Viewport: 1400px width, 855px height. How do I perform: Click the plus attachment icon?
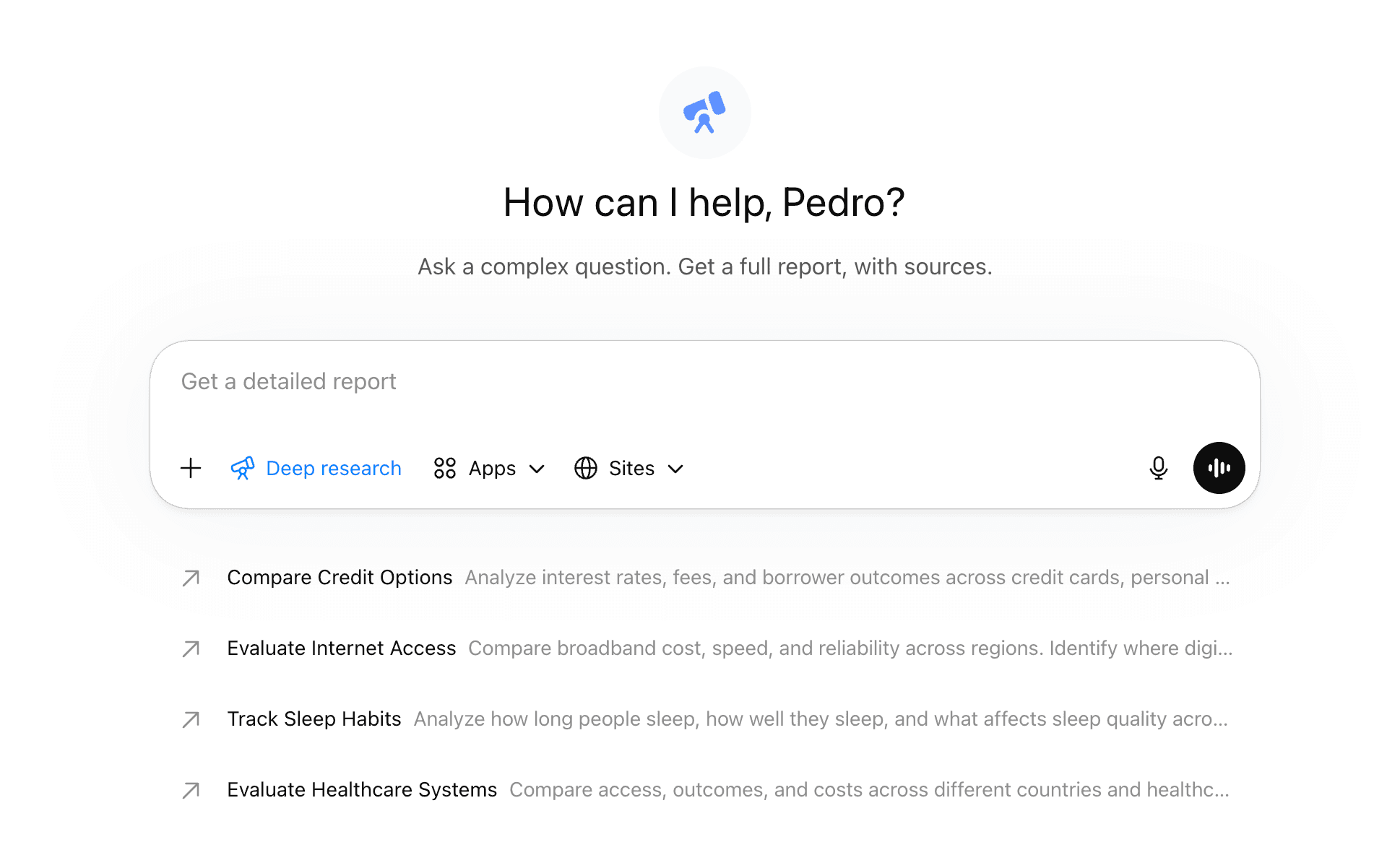(191, 468)
